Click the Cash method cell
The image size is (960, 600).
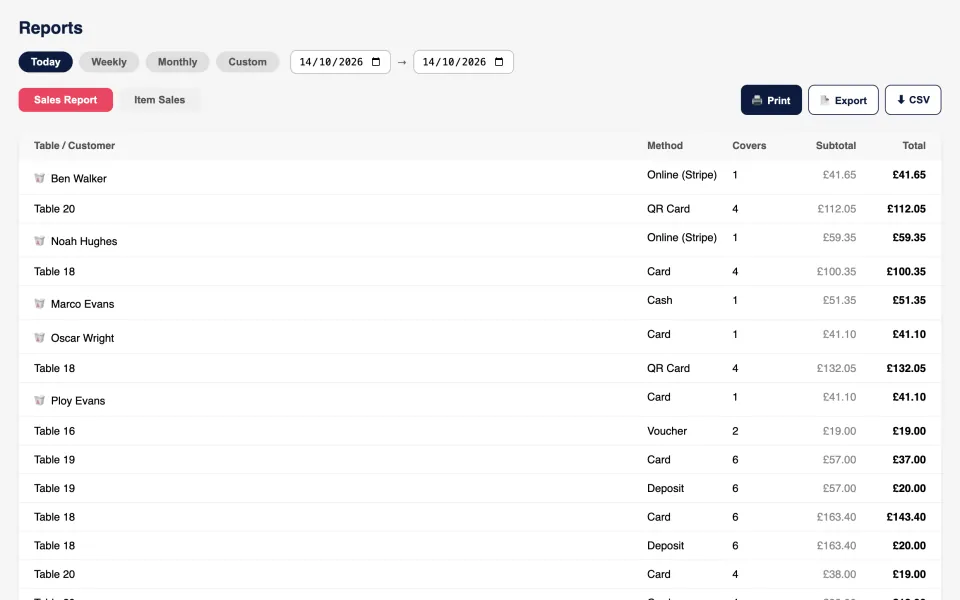[x=659, y=300]
